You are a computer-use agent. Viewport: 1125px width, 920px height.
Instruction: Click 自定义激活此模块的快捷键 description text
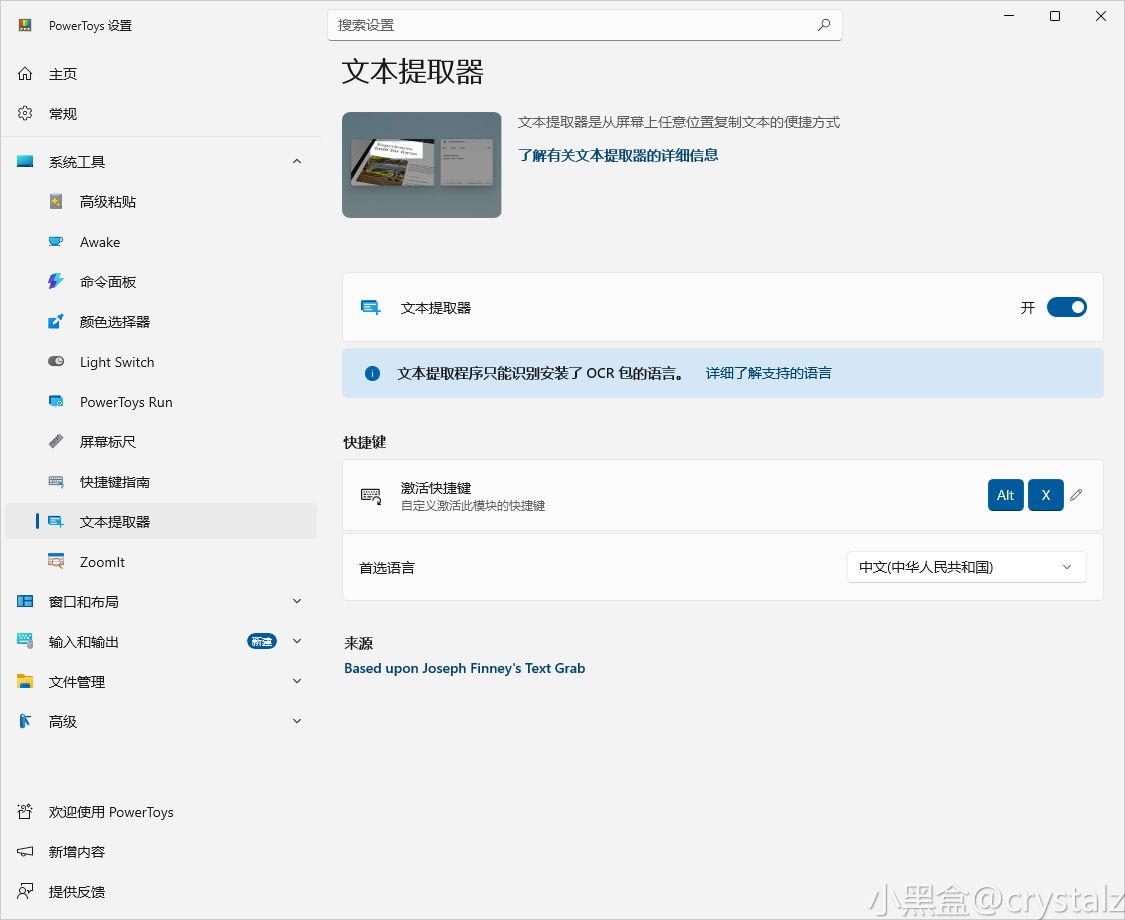pos(473,506)
